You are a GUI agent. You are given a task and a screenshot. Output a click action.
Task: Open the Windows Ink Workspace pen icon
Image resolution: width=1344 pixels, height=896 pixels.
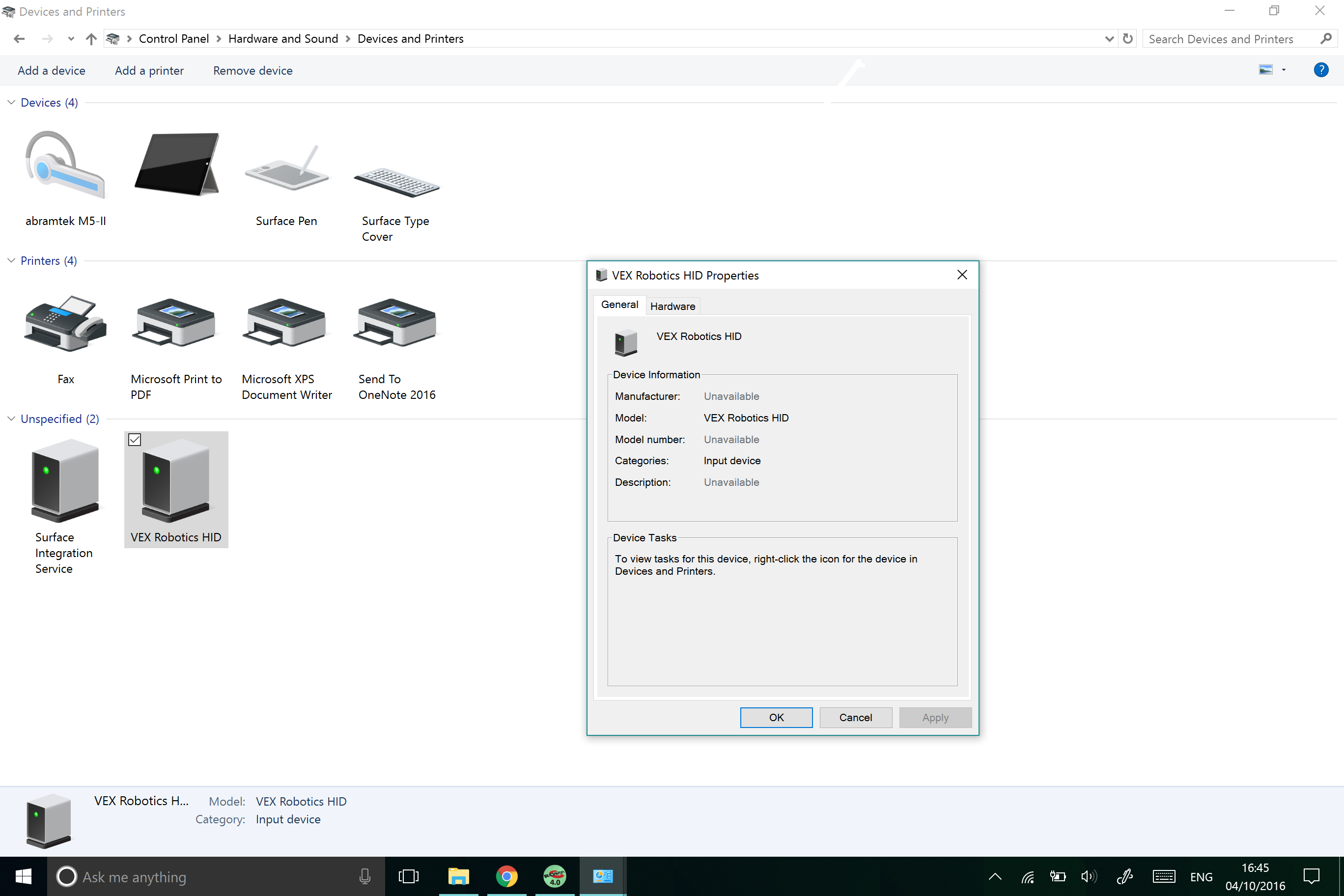tap(1124, 876)
